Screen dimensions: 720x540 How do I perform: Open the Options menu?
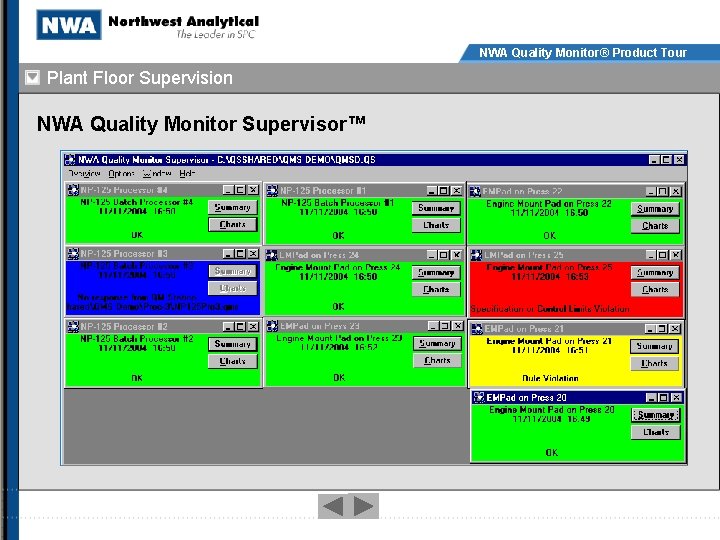[x=121, y=174]
